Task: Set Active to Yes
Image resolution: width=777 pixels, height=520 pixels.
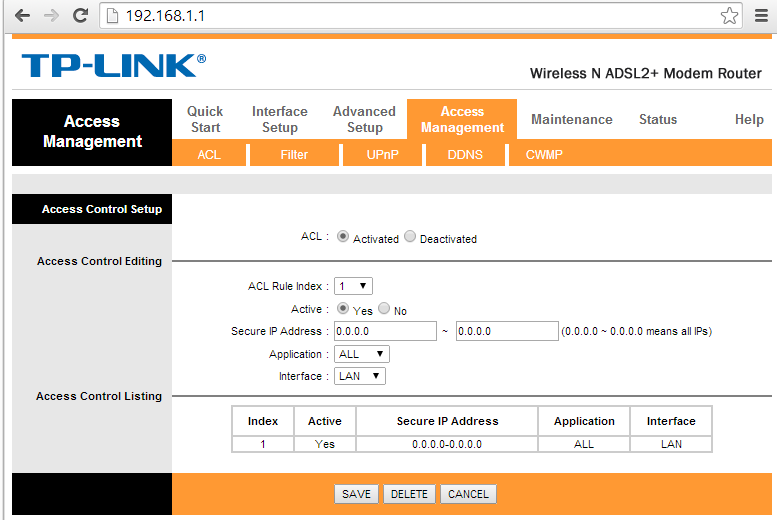Action: click(343, 309)
